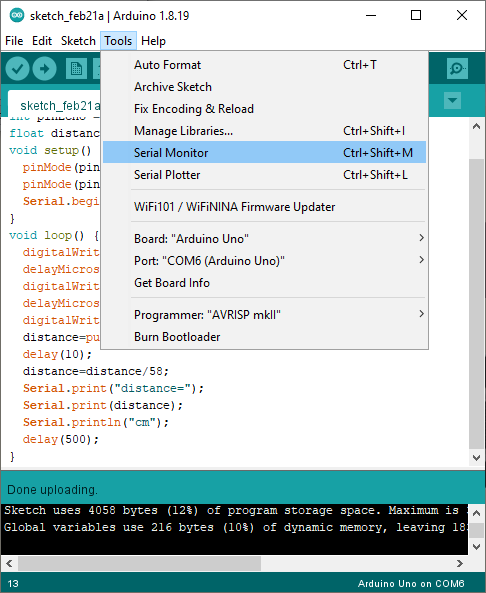Open WiFi101 / WiFiNINA Firmware Updater
486x593 pixels.
(x=264, y=207)
